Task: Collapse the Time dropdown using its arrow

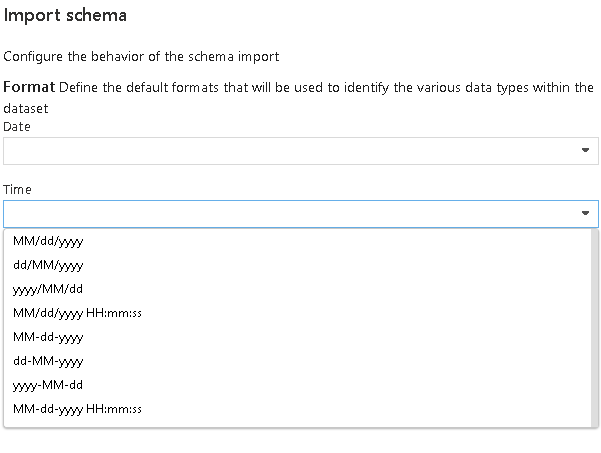Action: [x=585, y=213]
